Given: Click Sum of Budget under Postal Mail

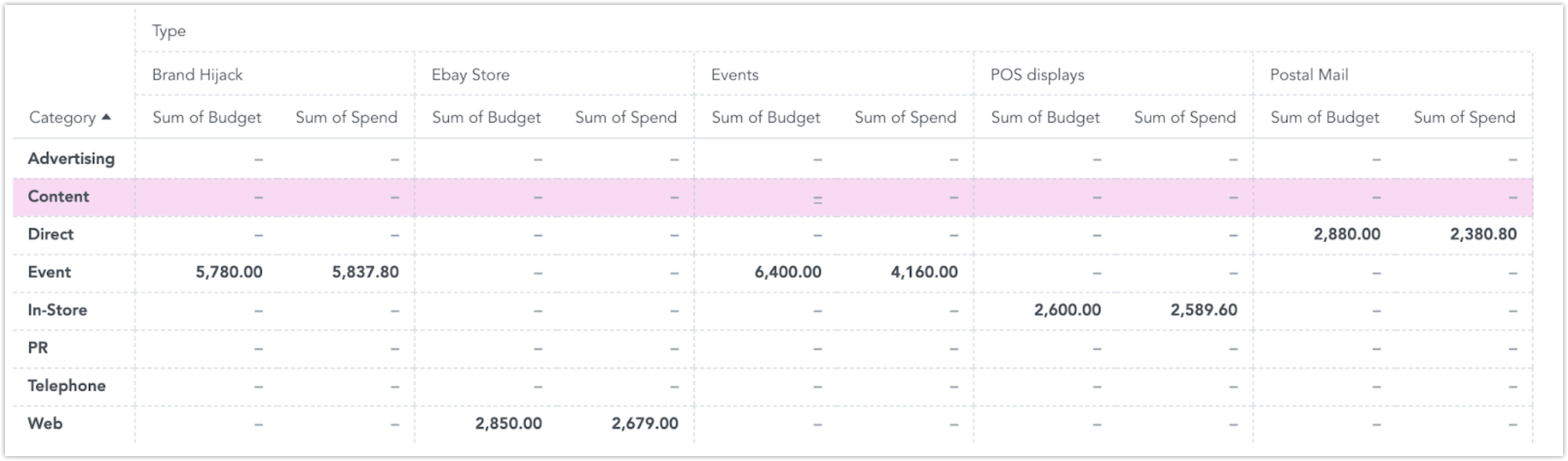Looking at the screenshot, I should tap(1325, 117).
